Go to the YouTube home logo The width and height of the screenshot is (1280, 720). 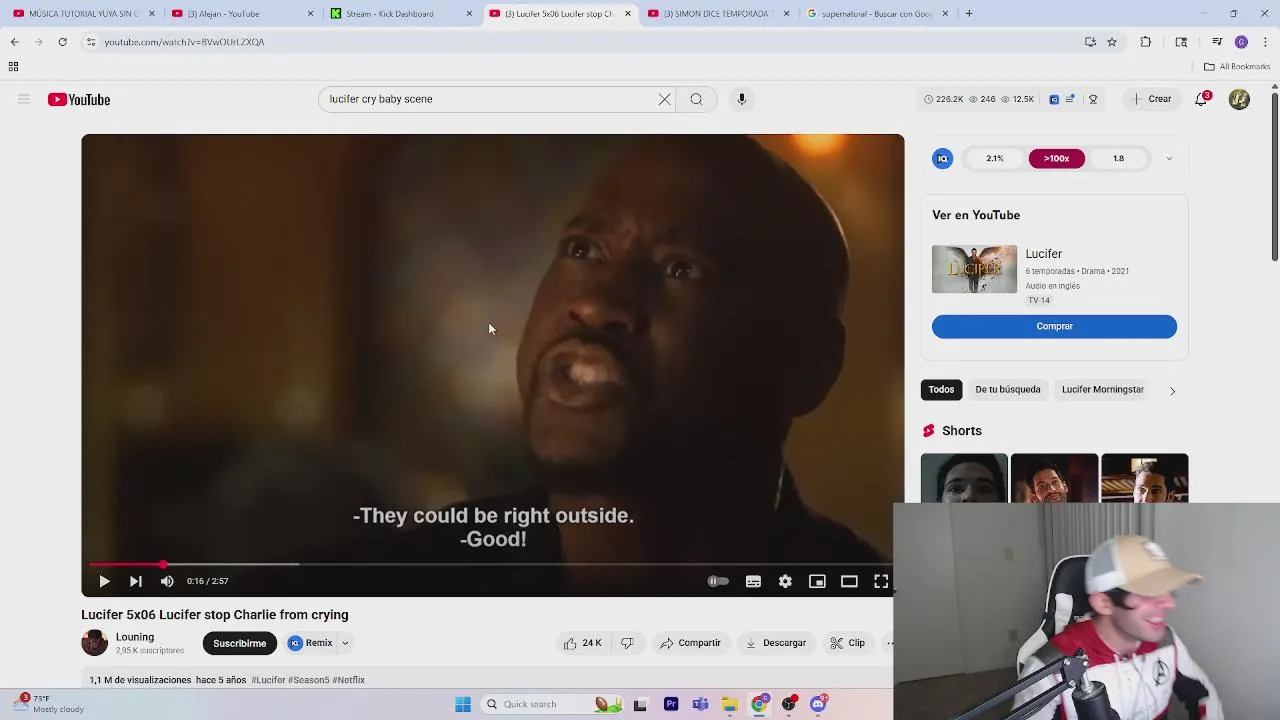click(x=79, y=100)
